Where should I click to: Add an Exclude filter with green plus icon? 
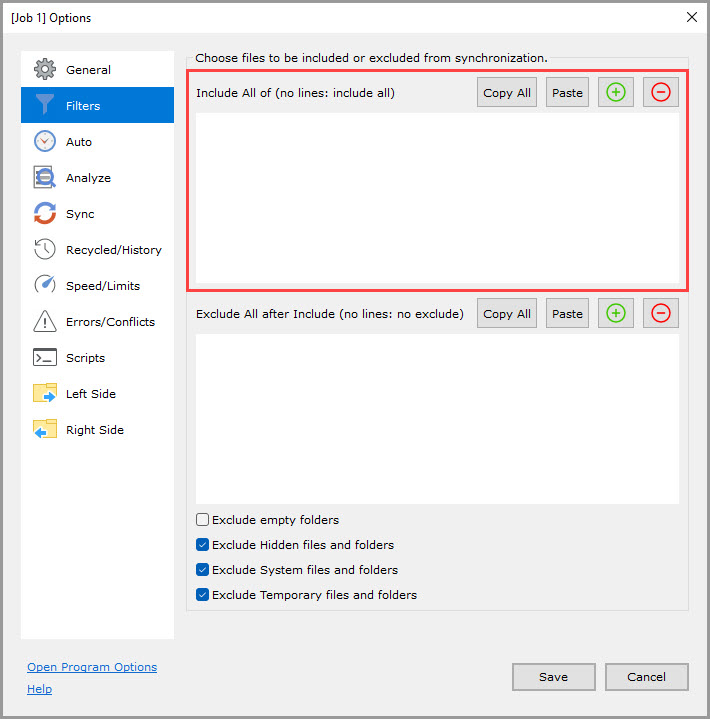coord(616,313)
